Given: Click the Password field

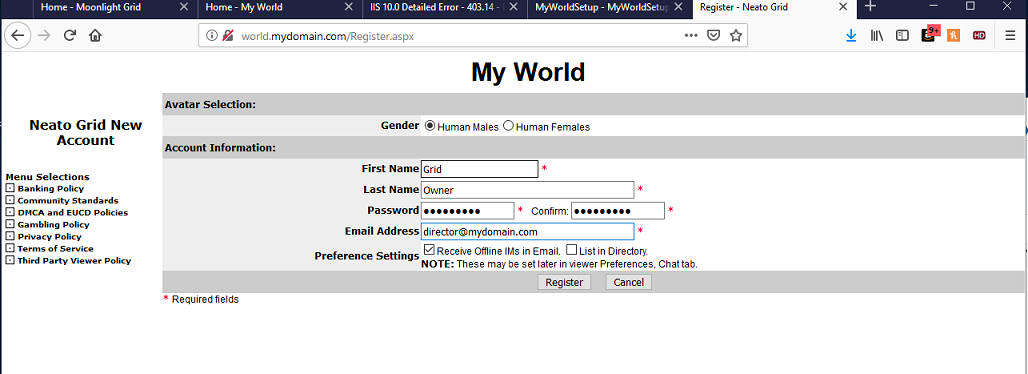Looking at the screenshot, I should 467,211.
